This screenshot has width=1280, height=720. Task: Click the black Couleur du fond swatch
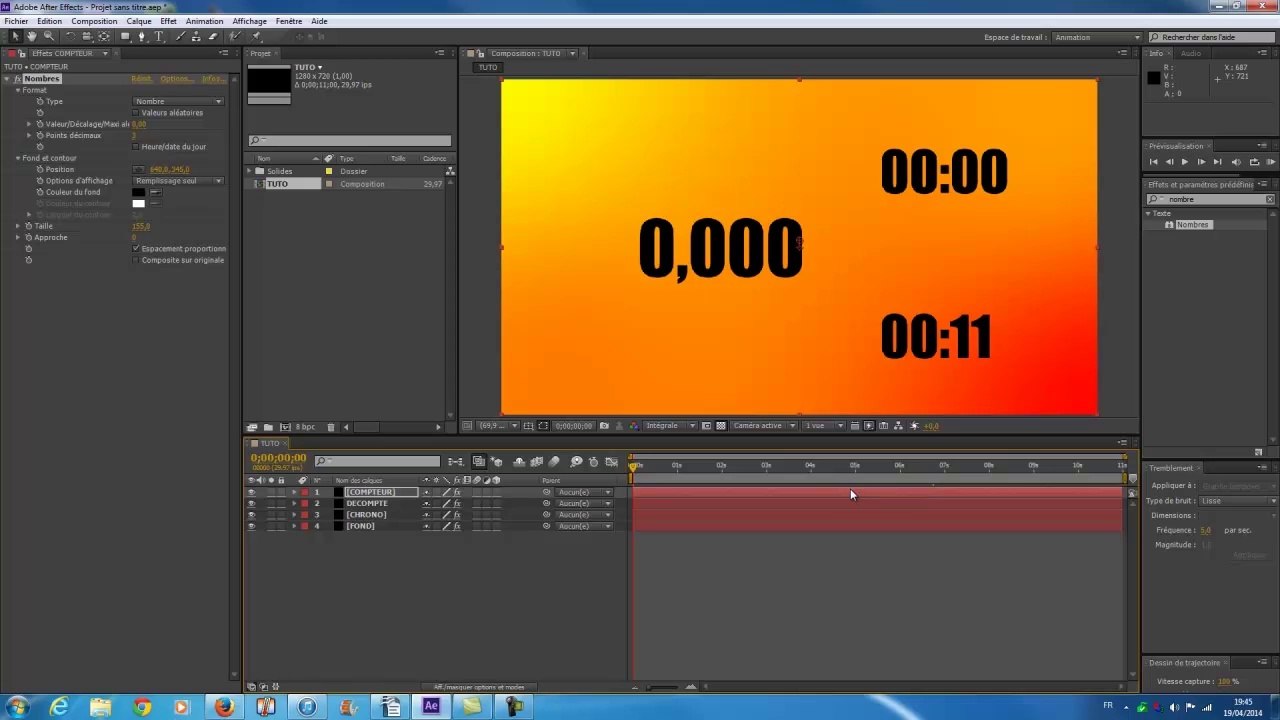tap(139, 192)
